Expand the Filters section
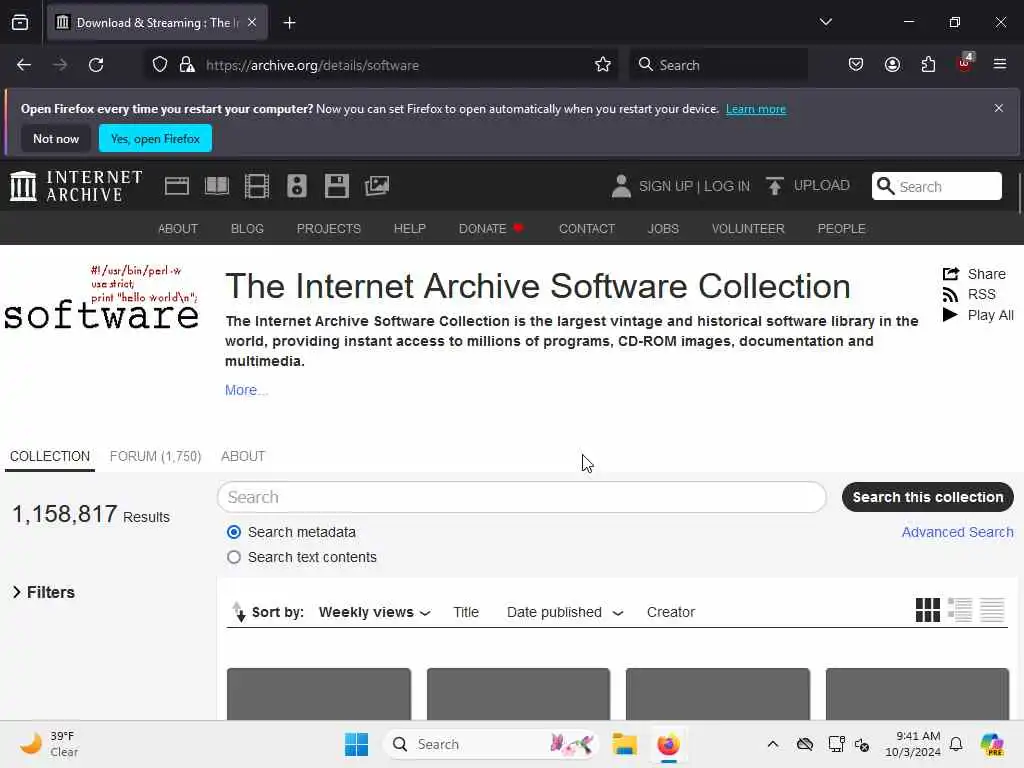Viewport: 1024px width, 768px height. point(44,592)
